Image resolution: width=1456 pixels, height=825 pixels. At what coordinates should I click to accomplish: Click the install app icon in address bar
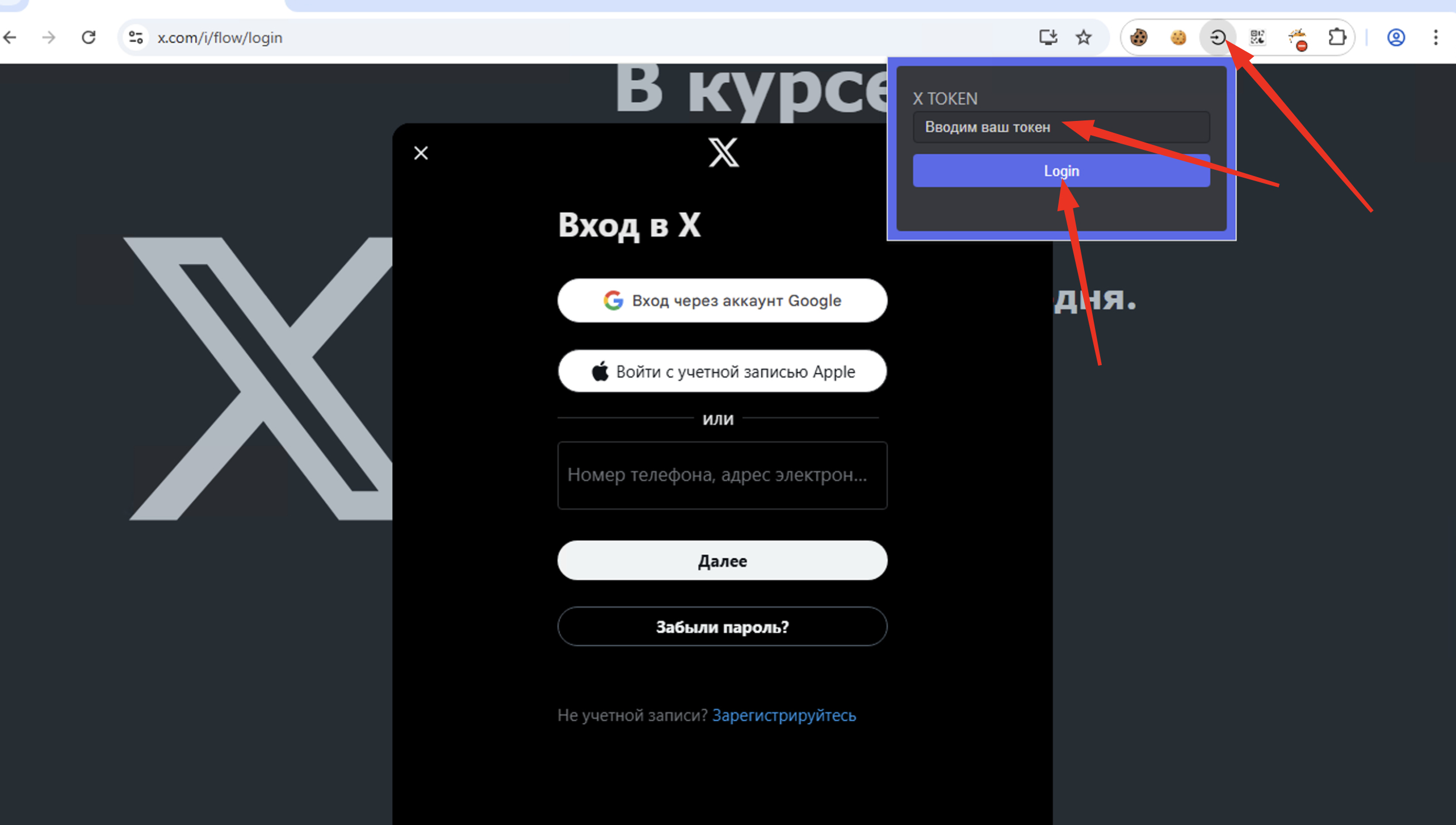(1048, 37)
